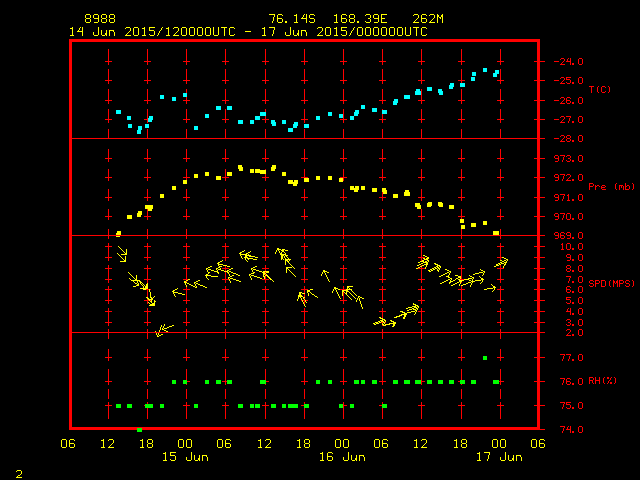Click the 00 hour label above 17 Jun
The image size is (640, 480).
[499, 444]
